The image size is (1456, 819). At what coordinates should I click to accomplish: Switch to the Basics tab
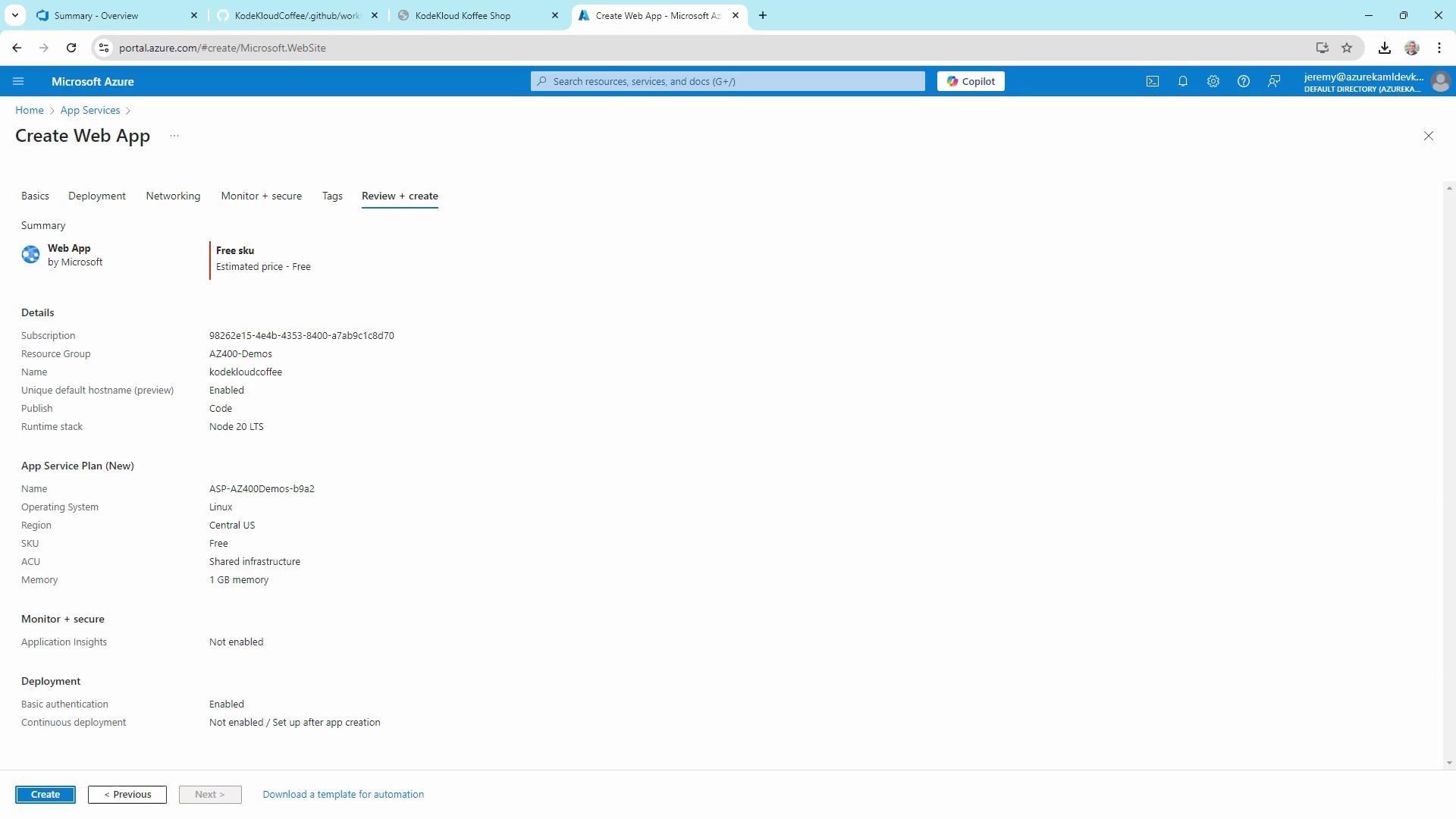click(x=35, y=196)
